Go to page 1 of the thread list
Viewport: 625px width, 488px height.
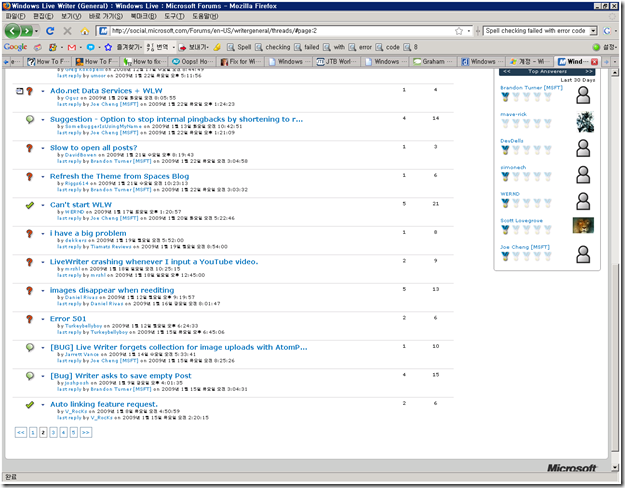pyautogui.click(x=33, y=433)
